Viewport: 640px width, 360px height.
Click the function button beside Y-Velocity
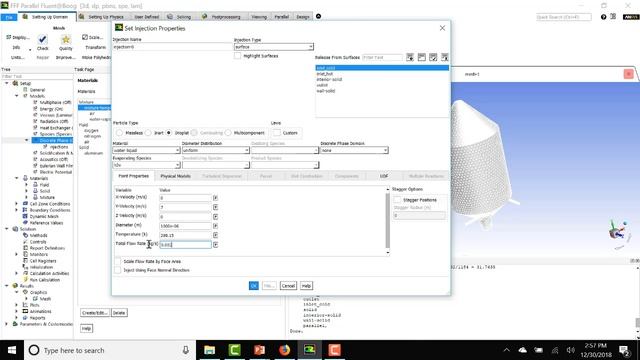pos(216,207)
